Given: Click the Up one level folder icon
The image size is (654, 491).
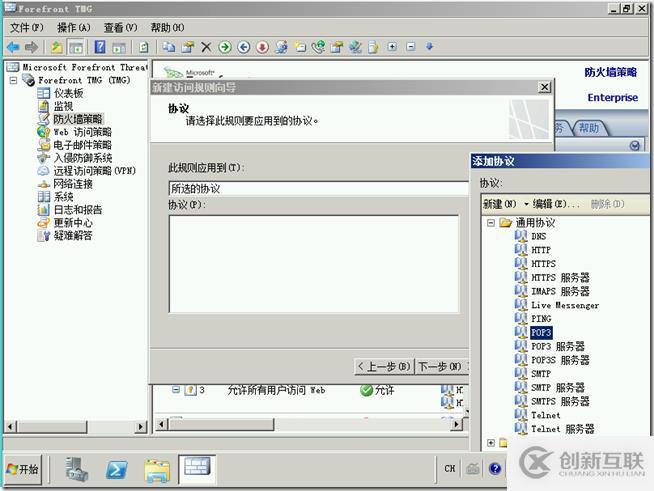Looking at the screenshot, I should click(56, 47).
